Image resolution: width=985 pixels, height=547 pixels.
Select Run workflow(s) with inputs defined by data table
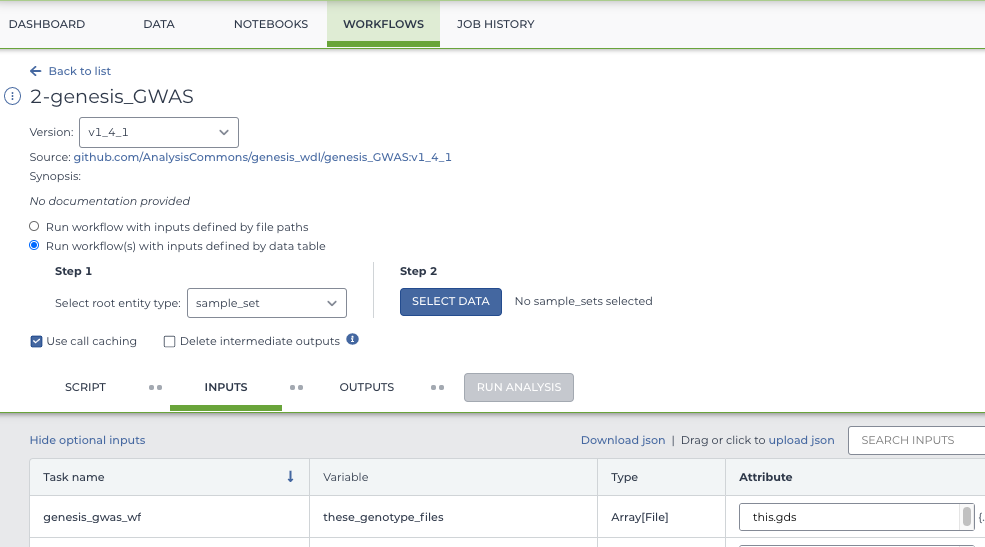click(x=34, y=245)
